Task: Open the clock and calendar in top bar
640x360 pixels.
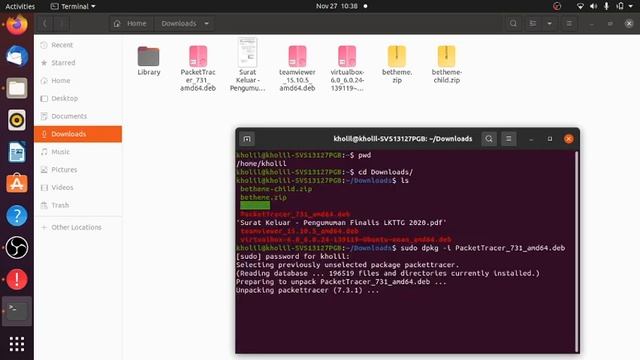Action: point(337,6)
